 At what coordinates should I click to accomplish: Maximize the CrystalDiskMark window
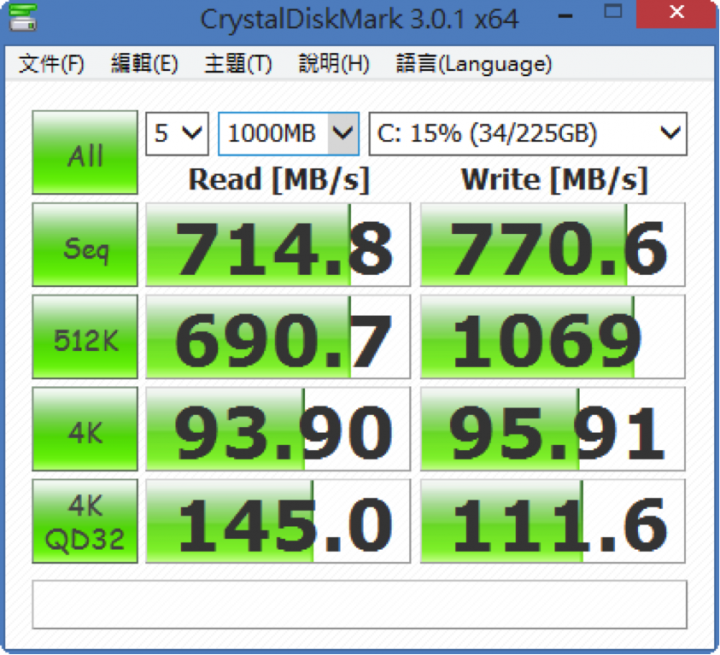coord(613,12)
